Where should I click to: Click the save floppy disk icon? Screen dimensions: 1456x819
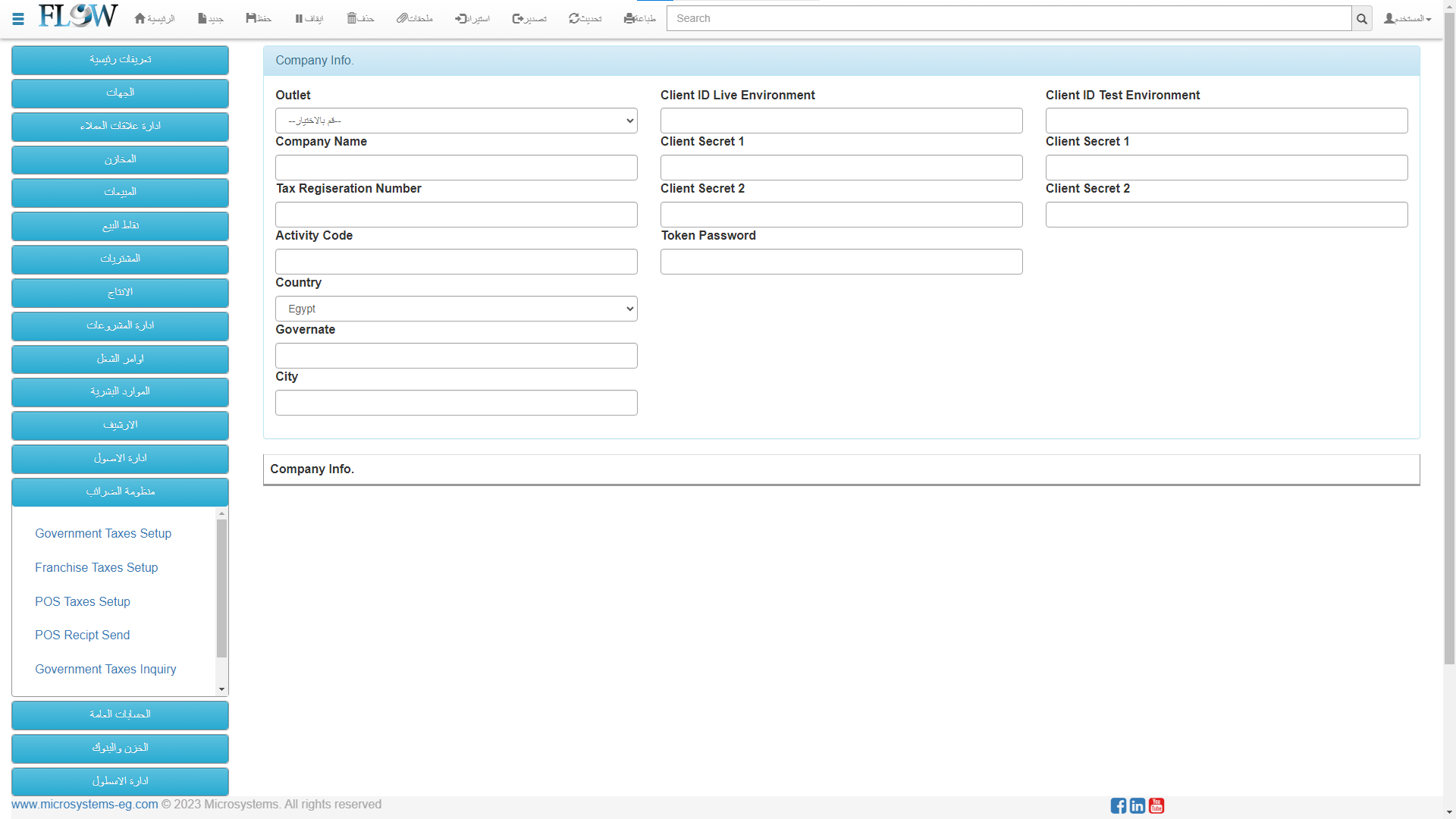coord(251,18)
